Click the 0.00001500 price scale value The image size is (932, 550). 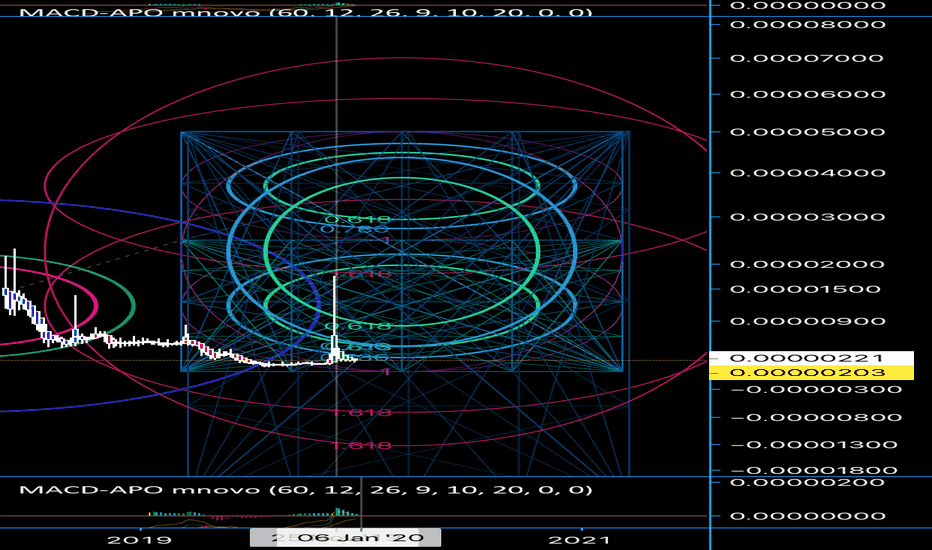click(x=805, y=290)
